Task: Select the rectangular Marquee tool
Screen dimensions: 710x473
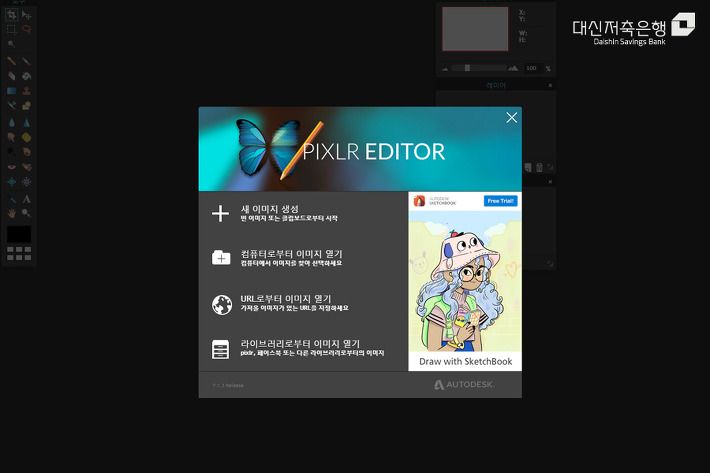Action: point(11,29)
